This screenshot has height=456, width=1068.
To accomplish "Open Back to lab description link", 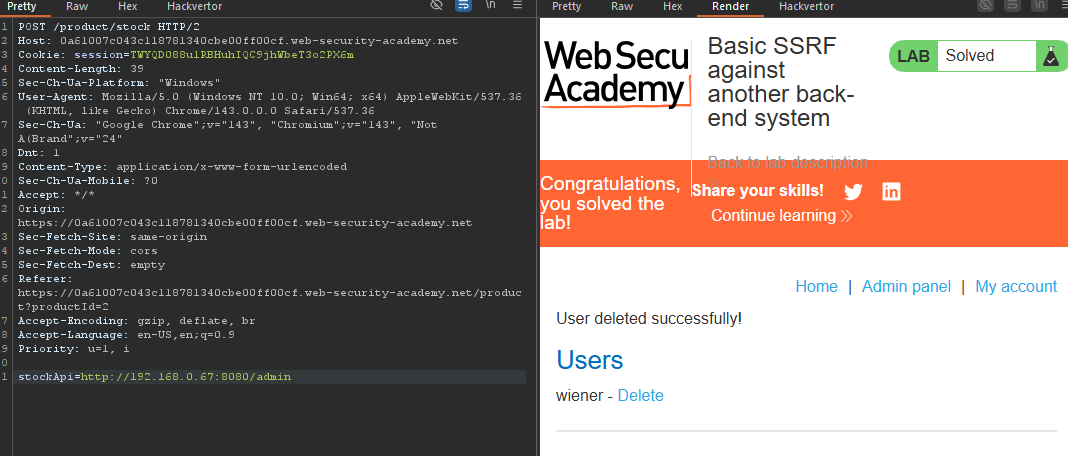I will point(788,162).
